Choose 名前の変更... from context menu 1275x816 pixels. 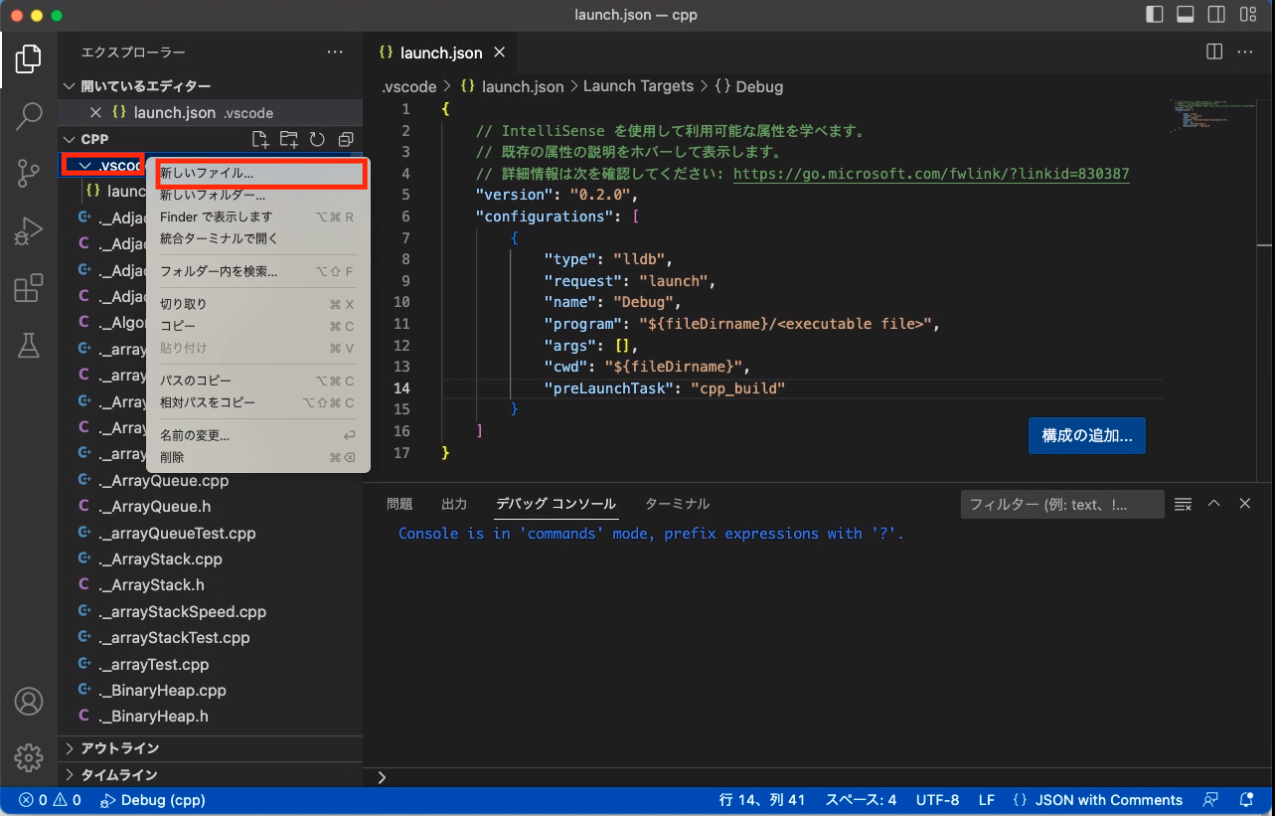(x=258, y=436)
